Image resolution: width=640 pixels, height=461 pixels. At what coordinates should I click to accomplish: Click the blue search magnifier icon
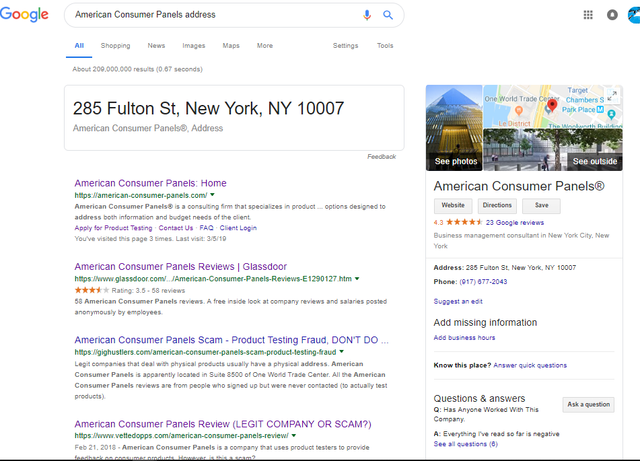pos(388,15)
